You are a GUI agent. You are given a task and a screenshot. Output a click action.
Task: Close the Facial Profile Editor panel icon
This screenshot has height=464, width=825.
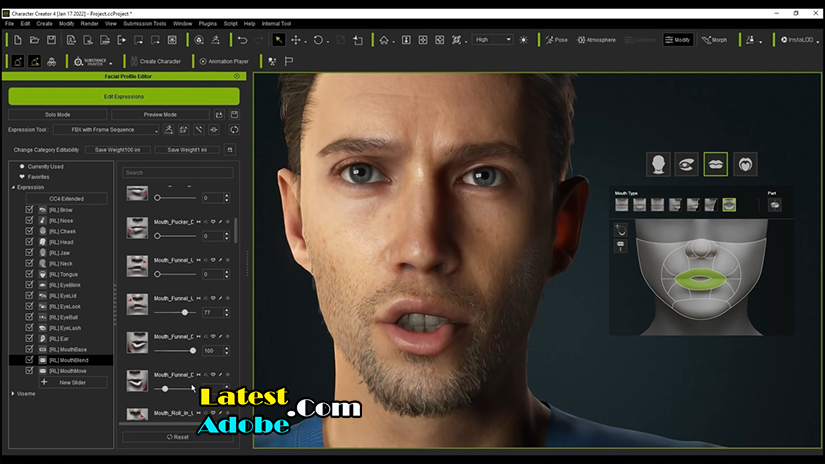[237, 76]
